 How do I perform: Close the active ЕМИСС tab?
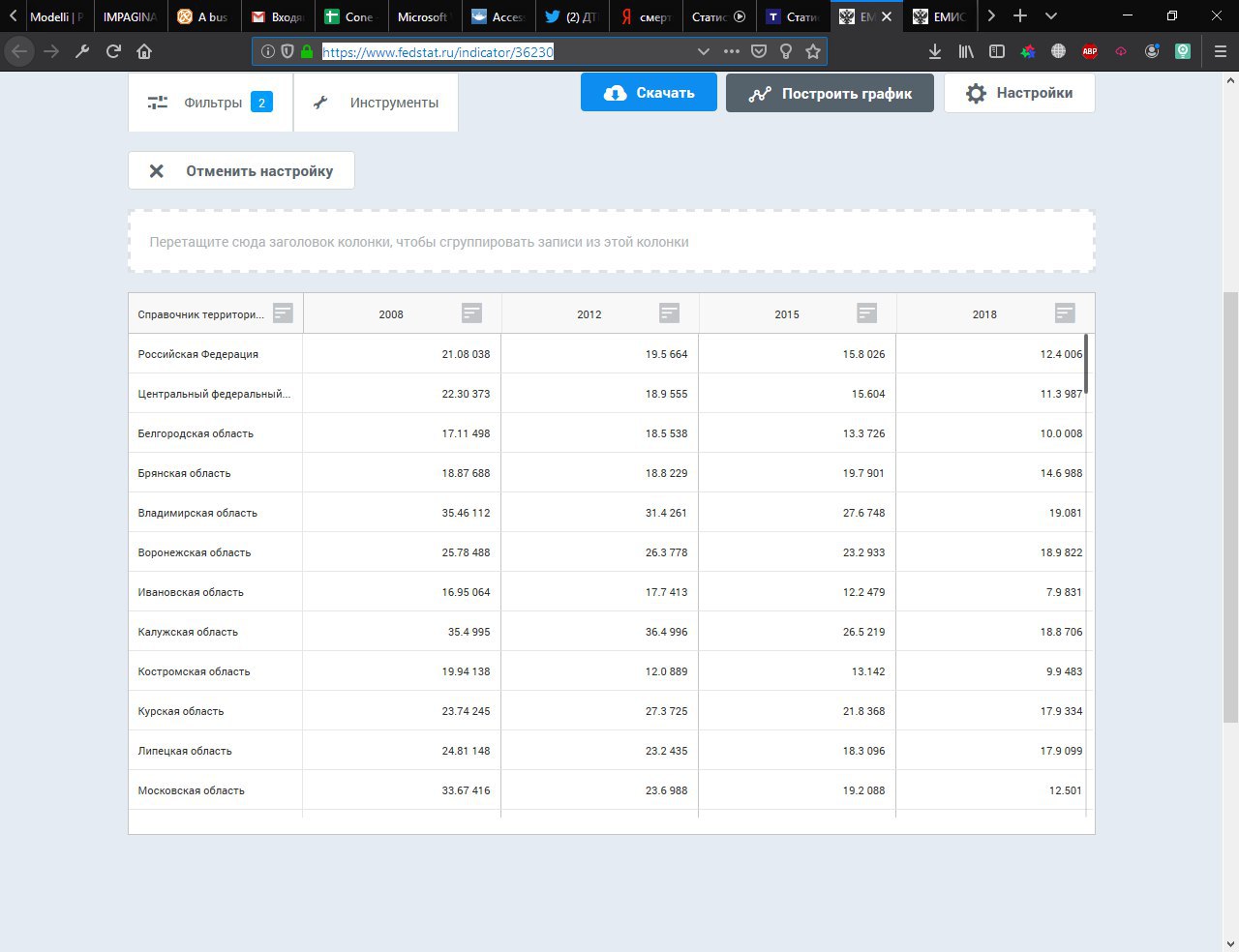point(887,16)
